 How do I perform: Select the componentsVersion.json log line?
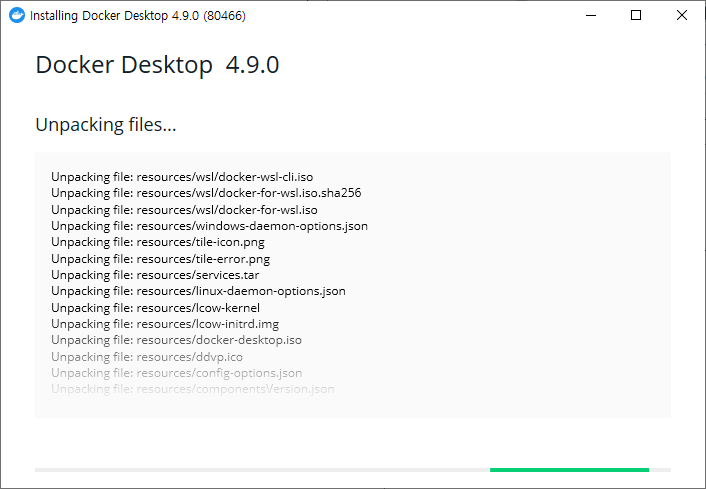coord(193,389)
